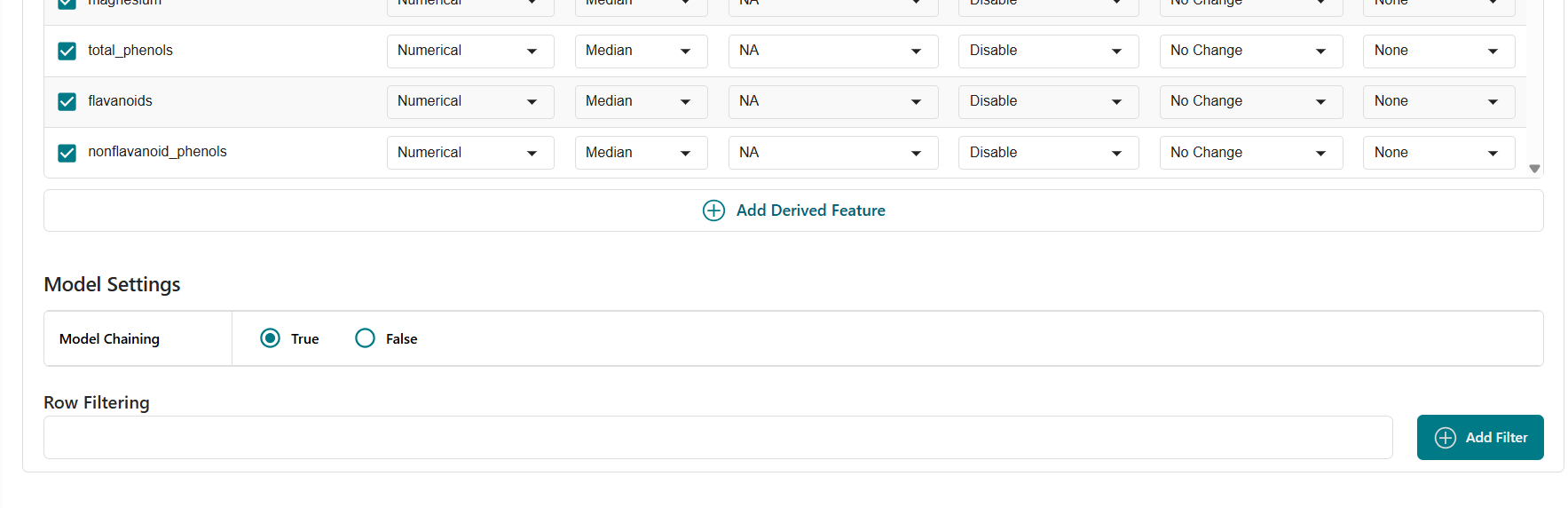This screenshot has height=508, width=1568.
Task: Select False for Model Chaining
Action: tap(365, 338)
